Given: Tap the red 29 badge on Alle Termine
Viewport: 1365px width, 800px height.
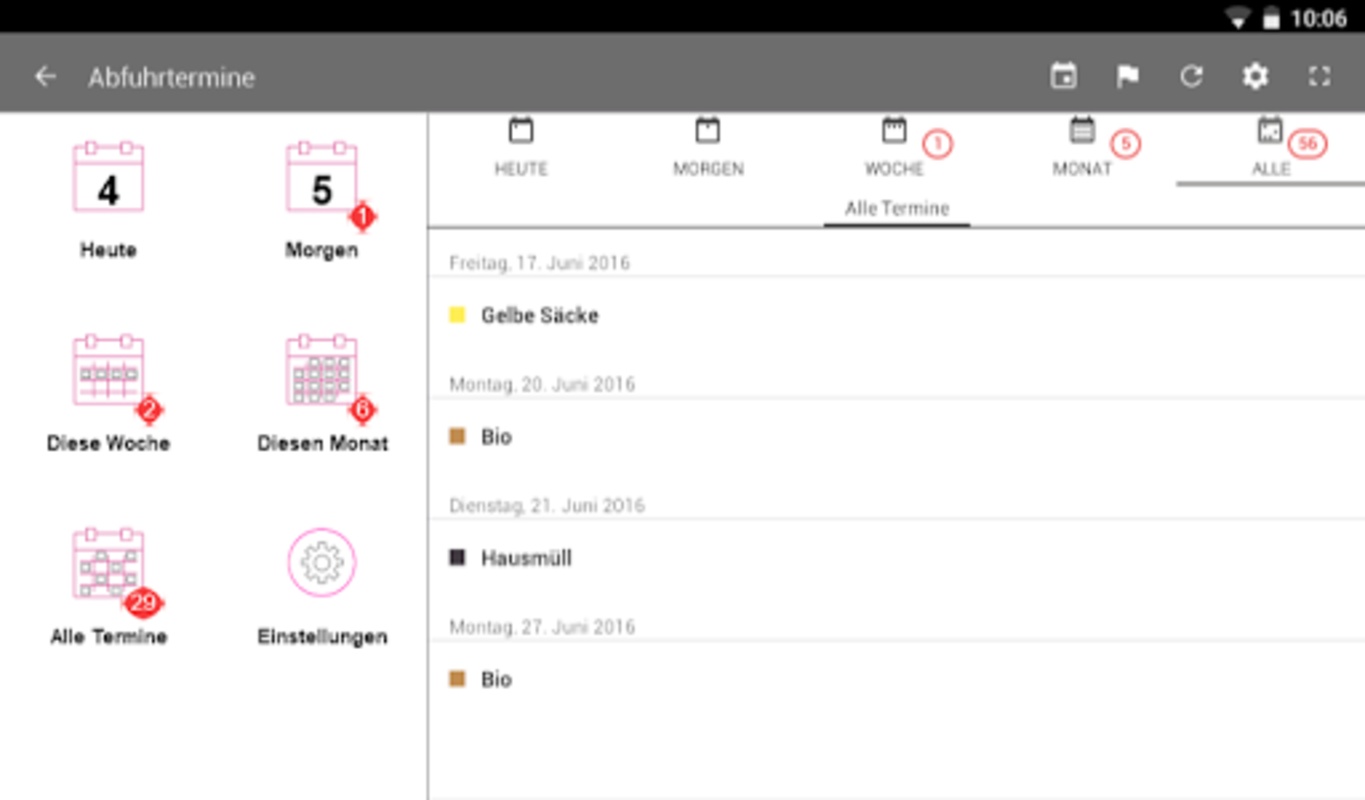Looking at the screenshot, I should click(144, 603).
